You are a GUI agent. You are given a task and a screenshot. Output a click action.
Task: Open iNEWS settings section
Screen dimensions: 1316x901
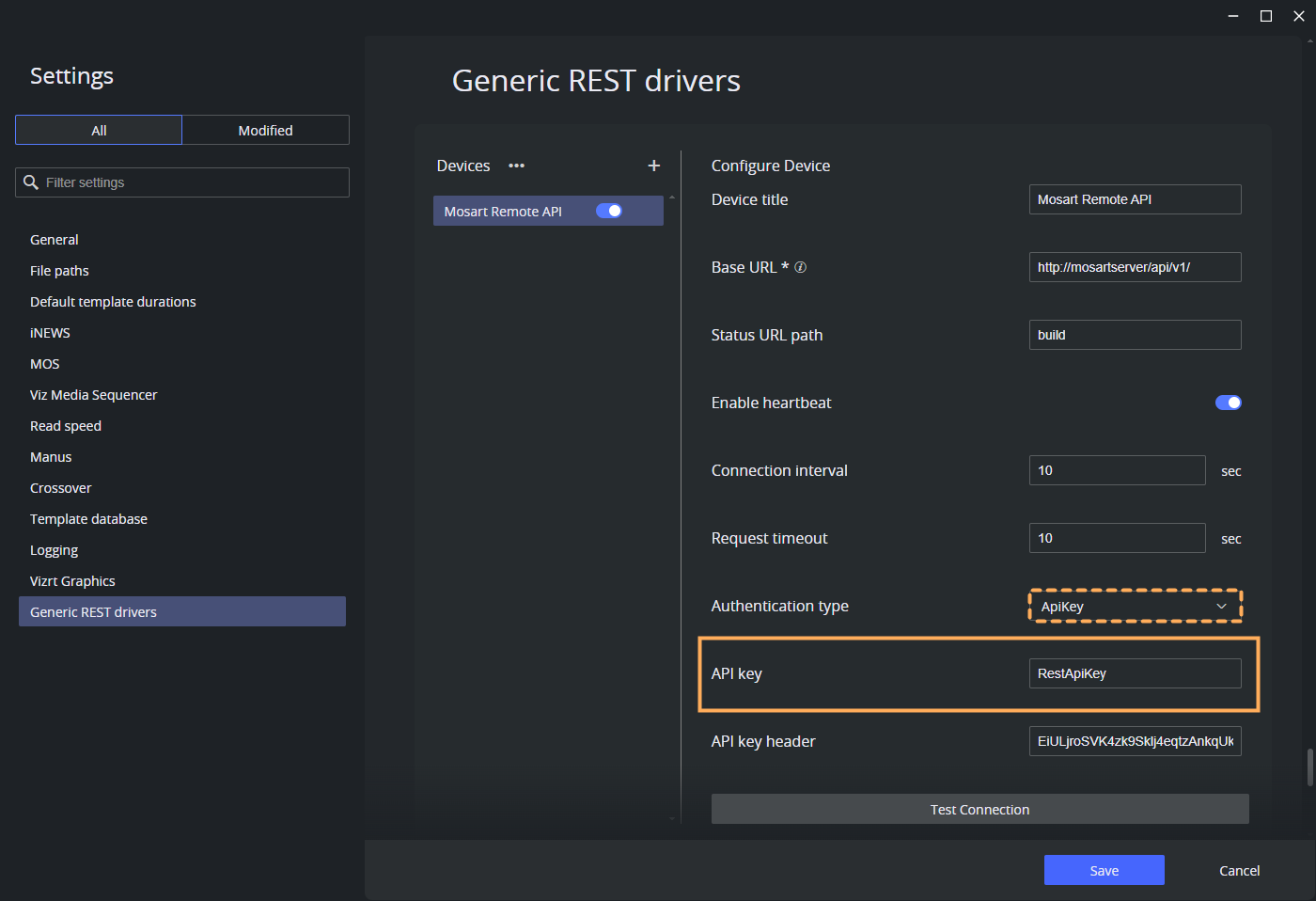(50, 333)
